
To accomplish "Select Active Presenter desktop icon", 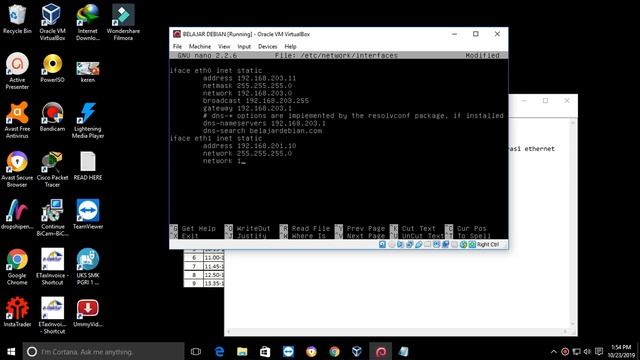I will [17, 71].
